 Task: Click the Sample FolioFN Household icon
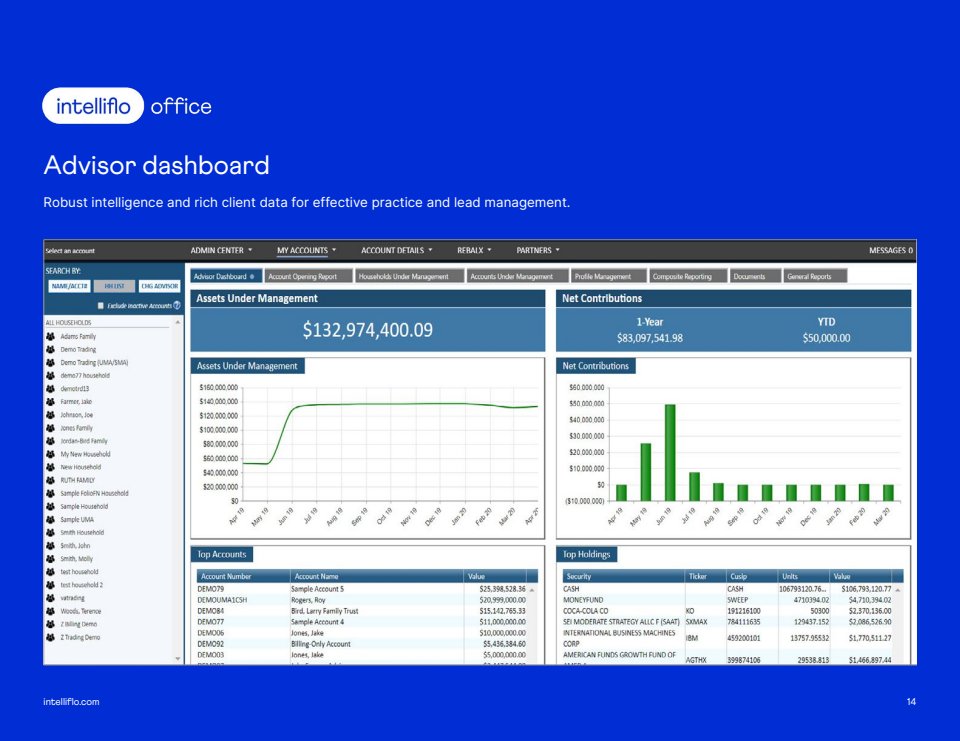coord(50,493)
